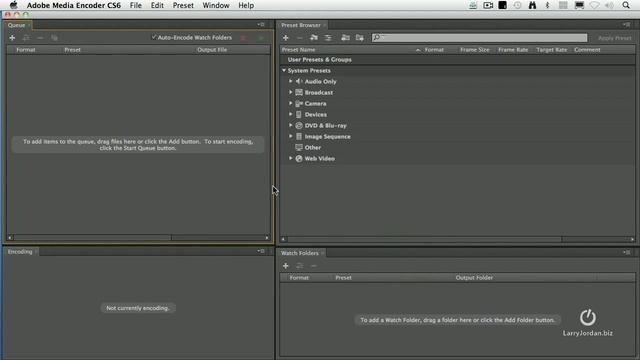The image size is (640, 360).
Task: Click the Import Presets icon
Action: click(x=345, y=38)
